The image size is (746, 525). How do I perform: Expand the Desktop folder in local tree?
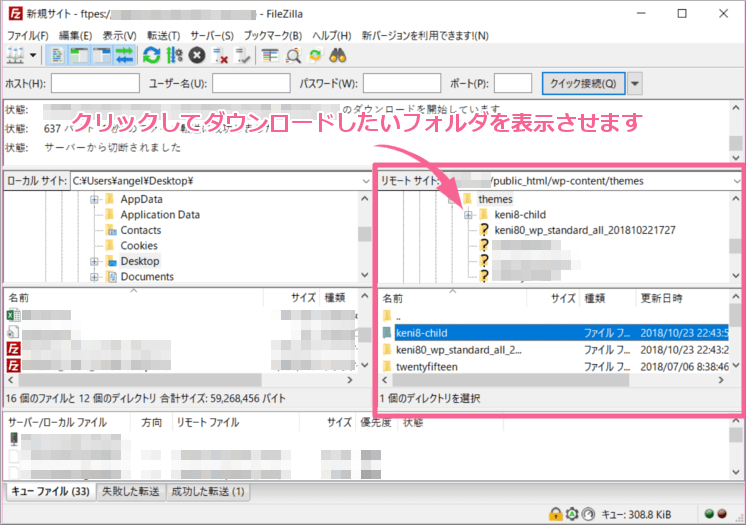94,261
